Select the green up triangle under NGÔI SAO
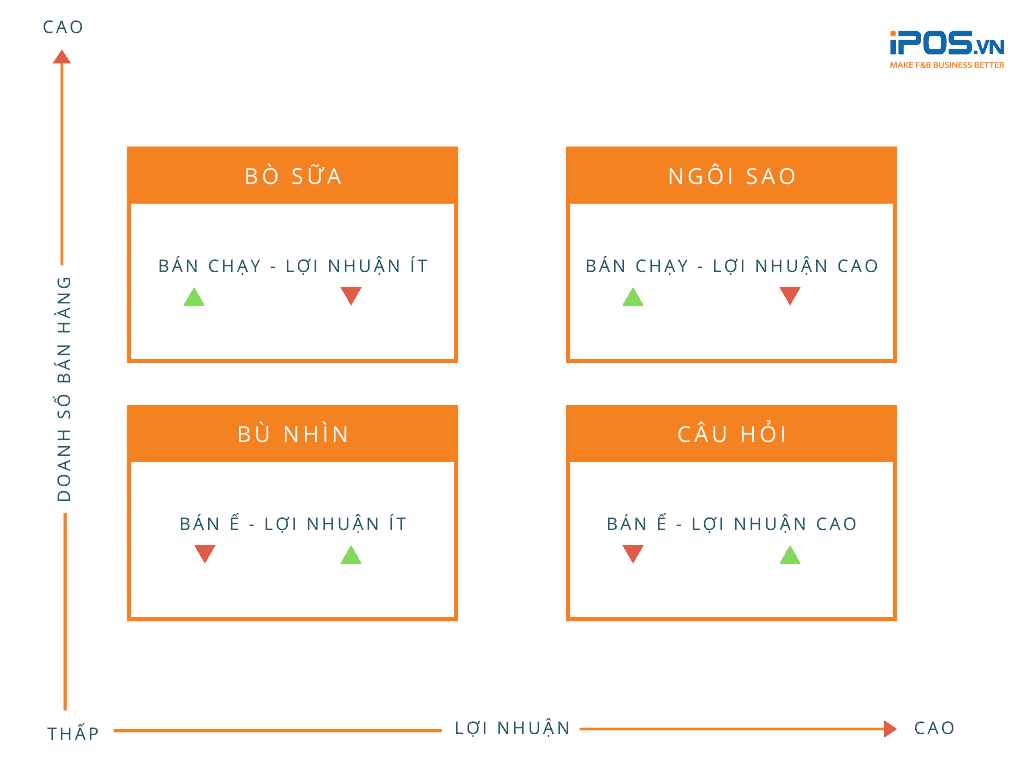The width and height of the screenshot is (1024, 768). [x=633, y=297]
